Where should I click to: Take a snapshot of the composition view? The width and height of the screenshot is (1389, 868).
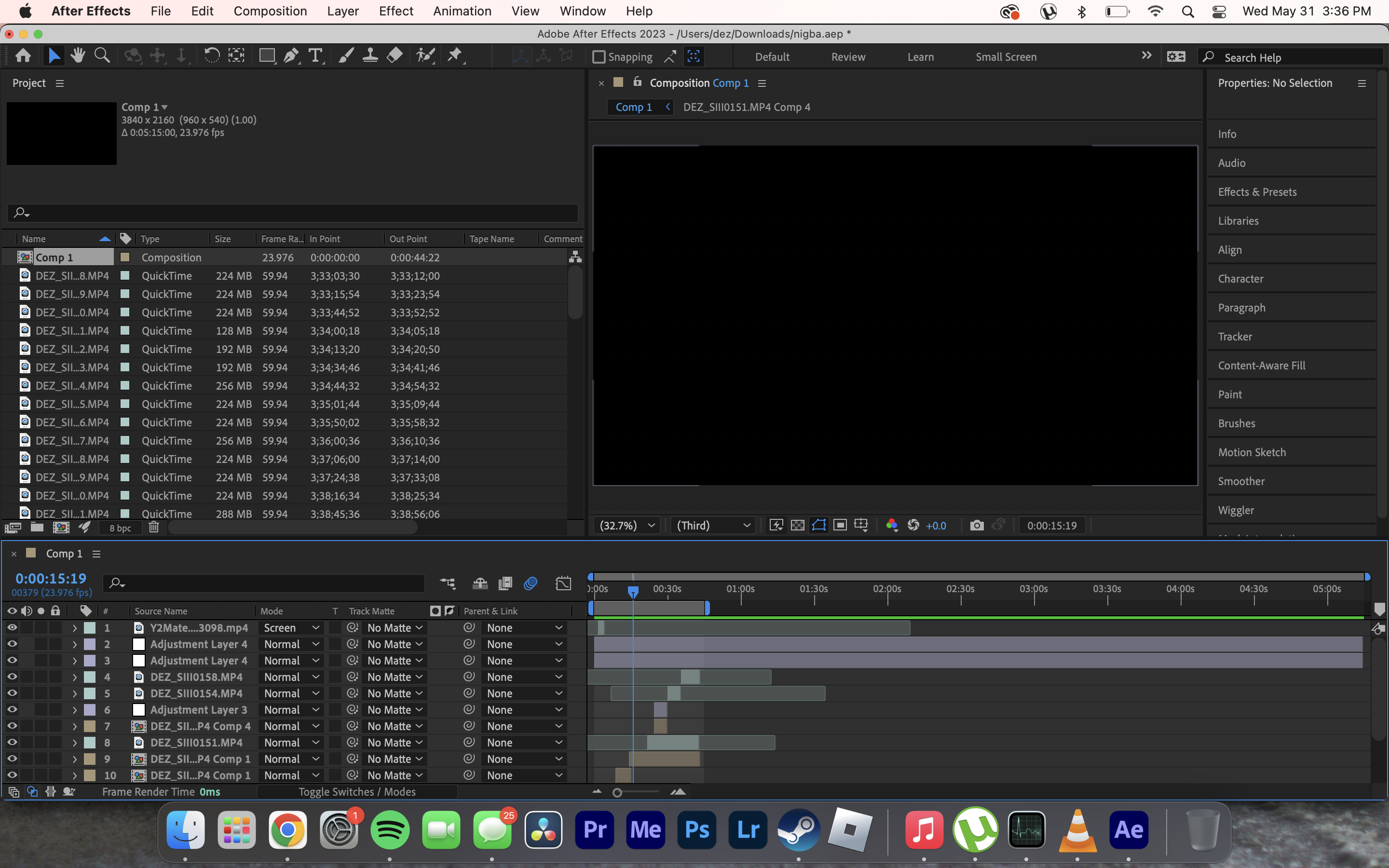976,525
